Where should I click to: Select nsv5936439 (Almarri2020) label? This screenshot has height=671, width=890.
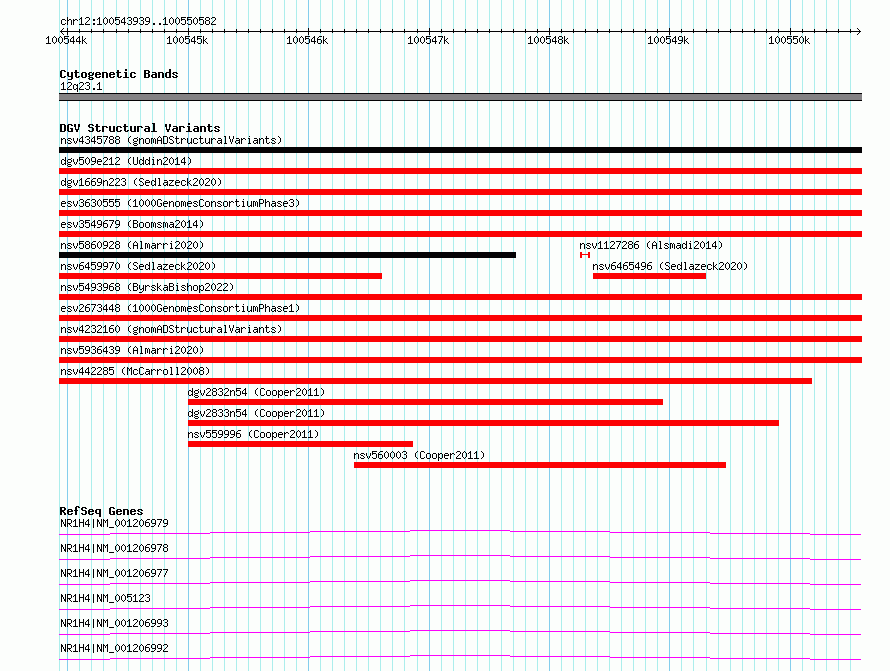point(132,350)
